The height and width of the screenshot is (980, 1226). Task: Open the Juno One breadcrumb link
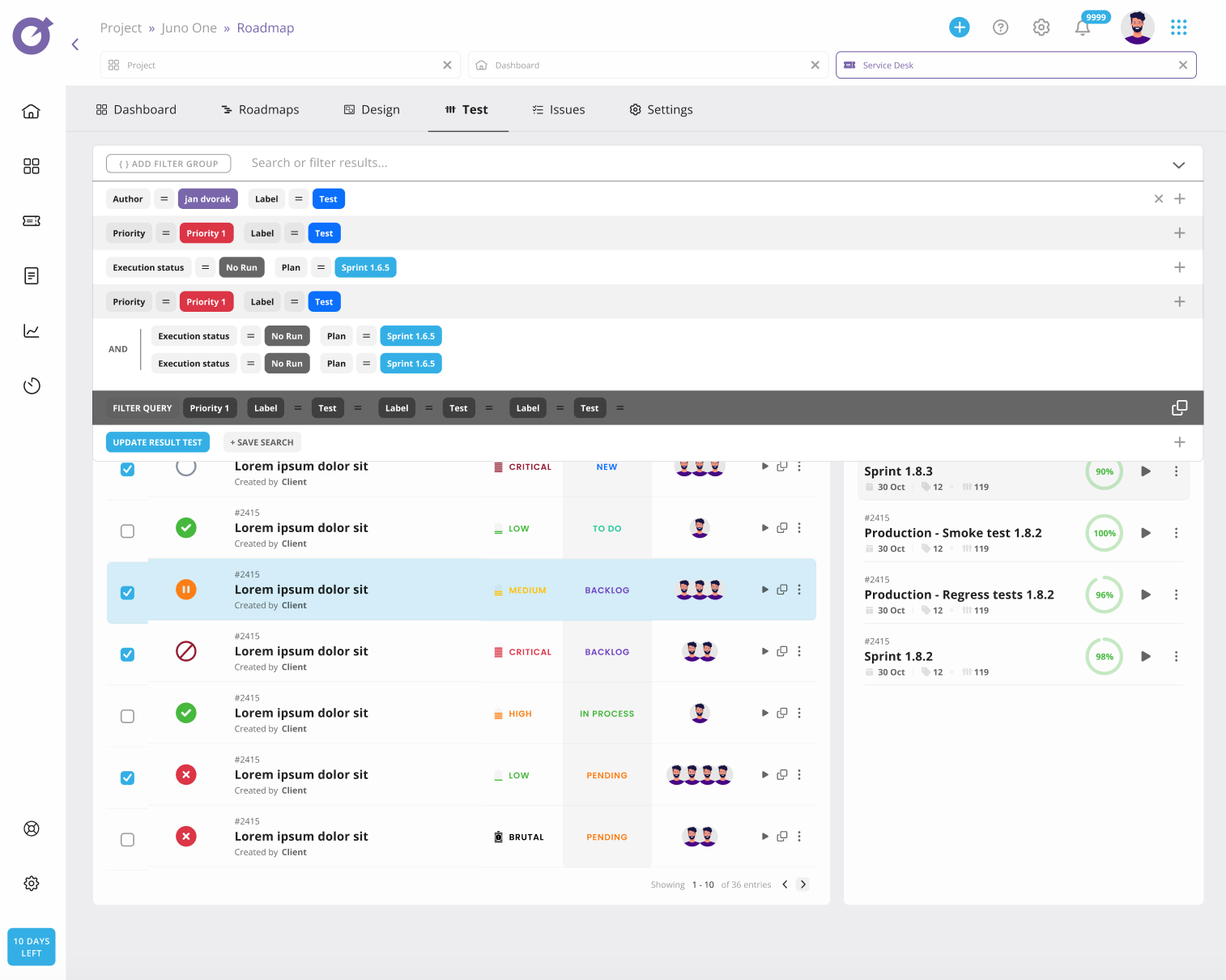pyautogui.click(x=189, y=28)
